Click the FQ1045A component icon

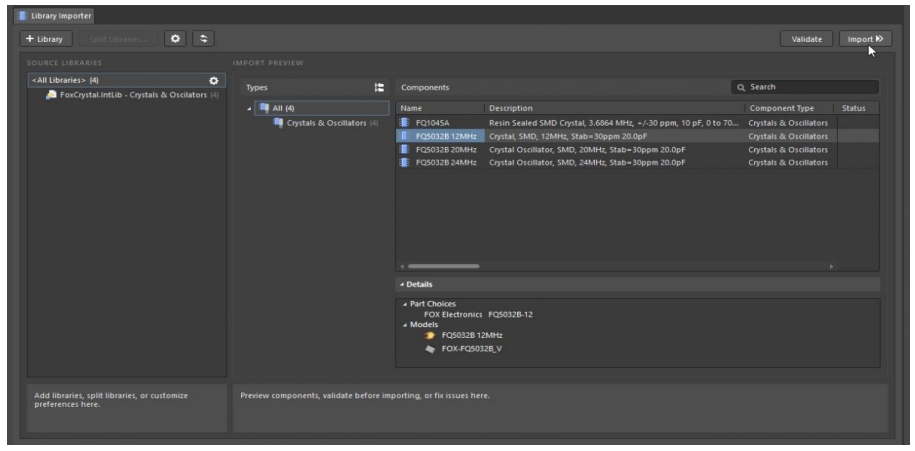click(x=404, y=123)
